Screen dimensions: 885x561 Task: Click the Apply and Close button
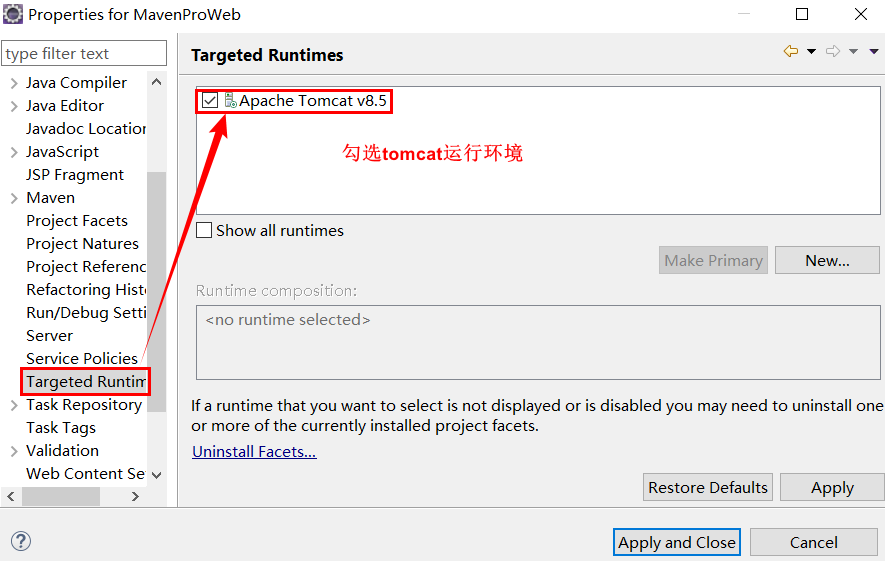click(x=677, y=542)
